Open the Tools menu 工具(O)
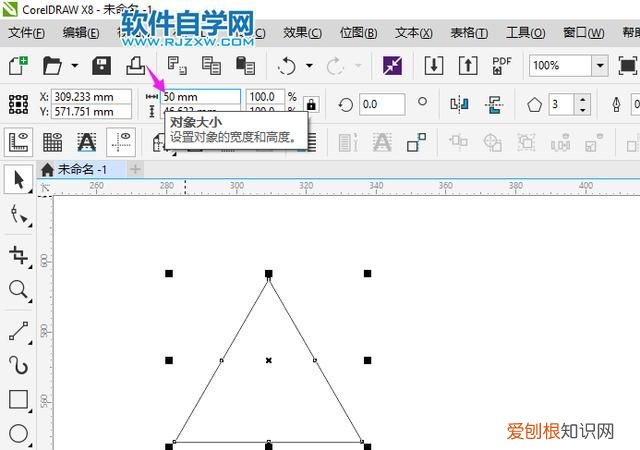The height and width of the screenshot is (450, 640). point(525,33)
